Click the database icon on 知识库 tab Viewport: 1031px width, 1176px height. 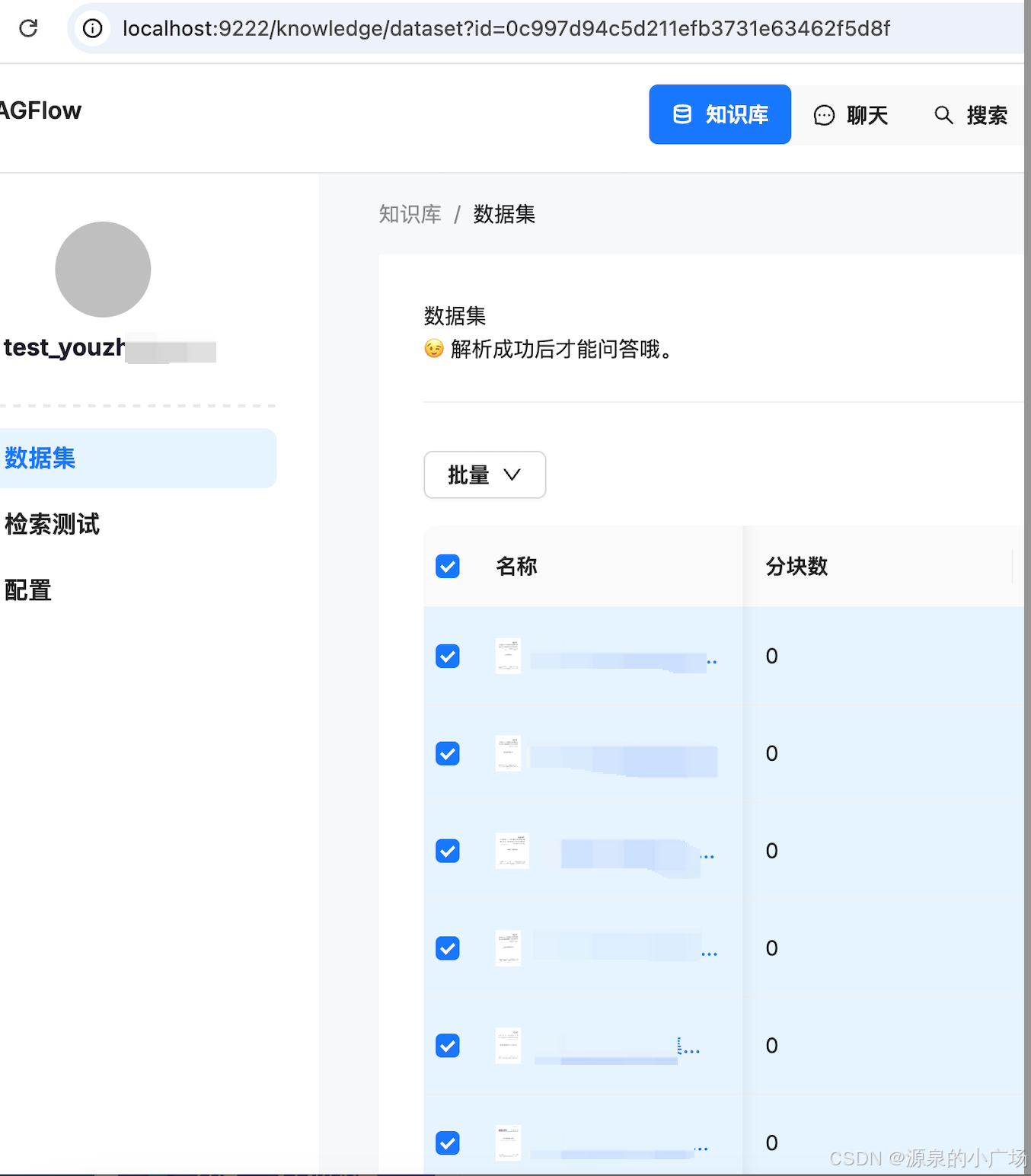682,114
